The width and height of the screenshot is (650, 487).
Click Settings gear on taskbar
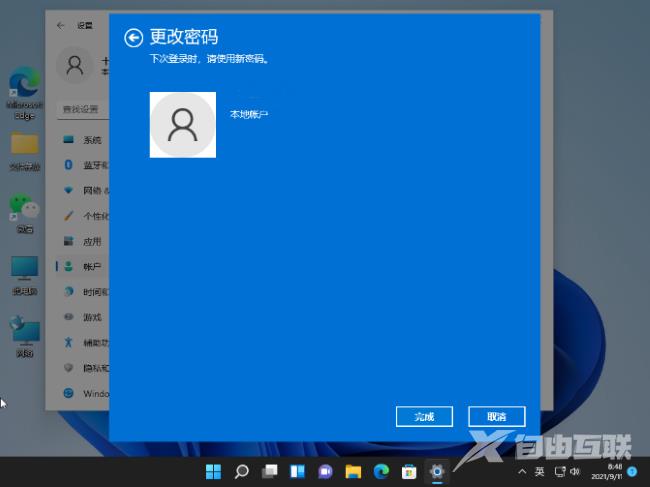coord(437,472)
